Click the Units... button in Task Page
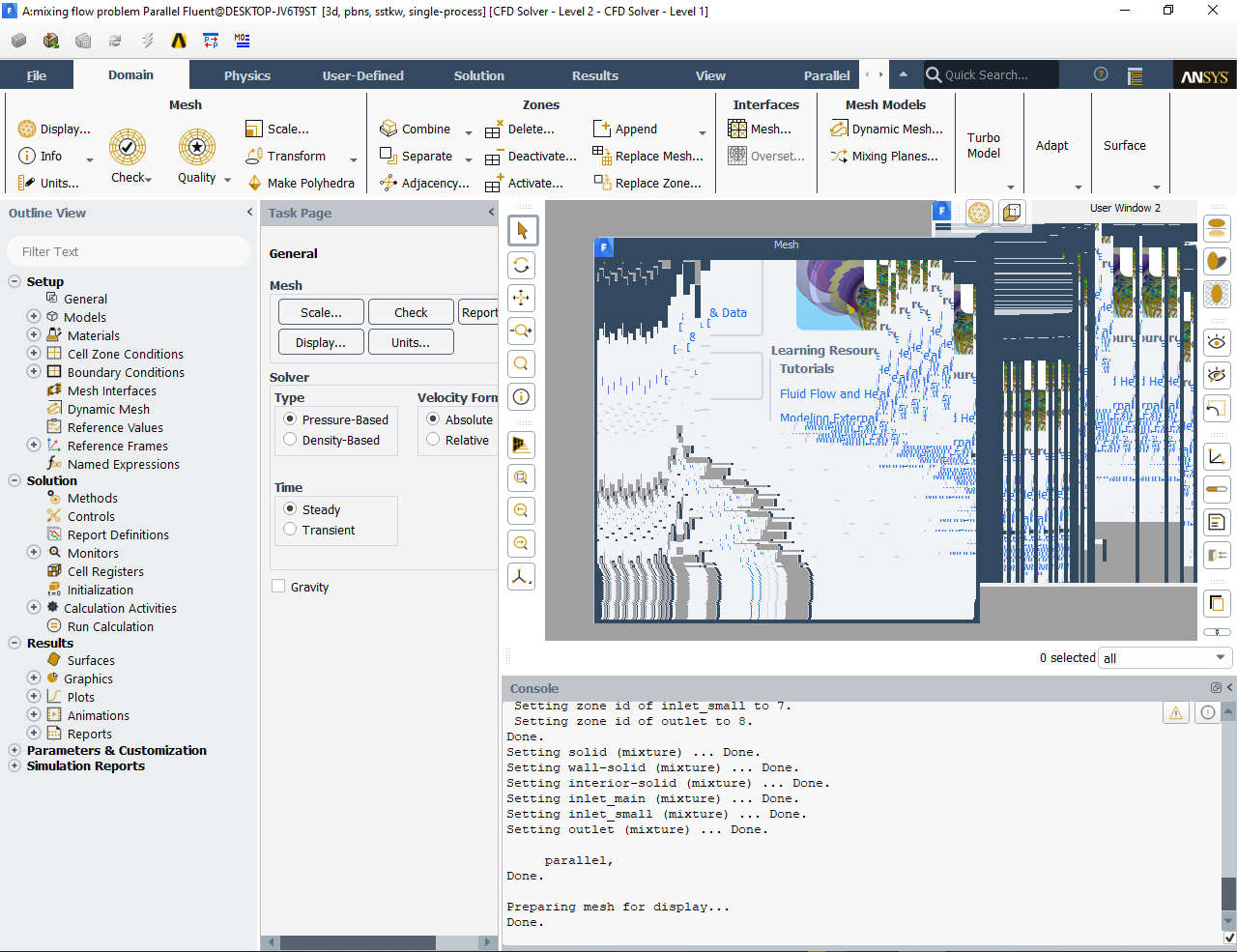This screenshot has width=1237, height=952. tap(411, 342)
